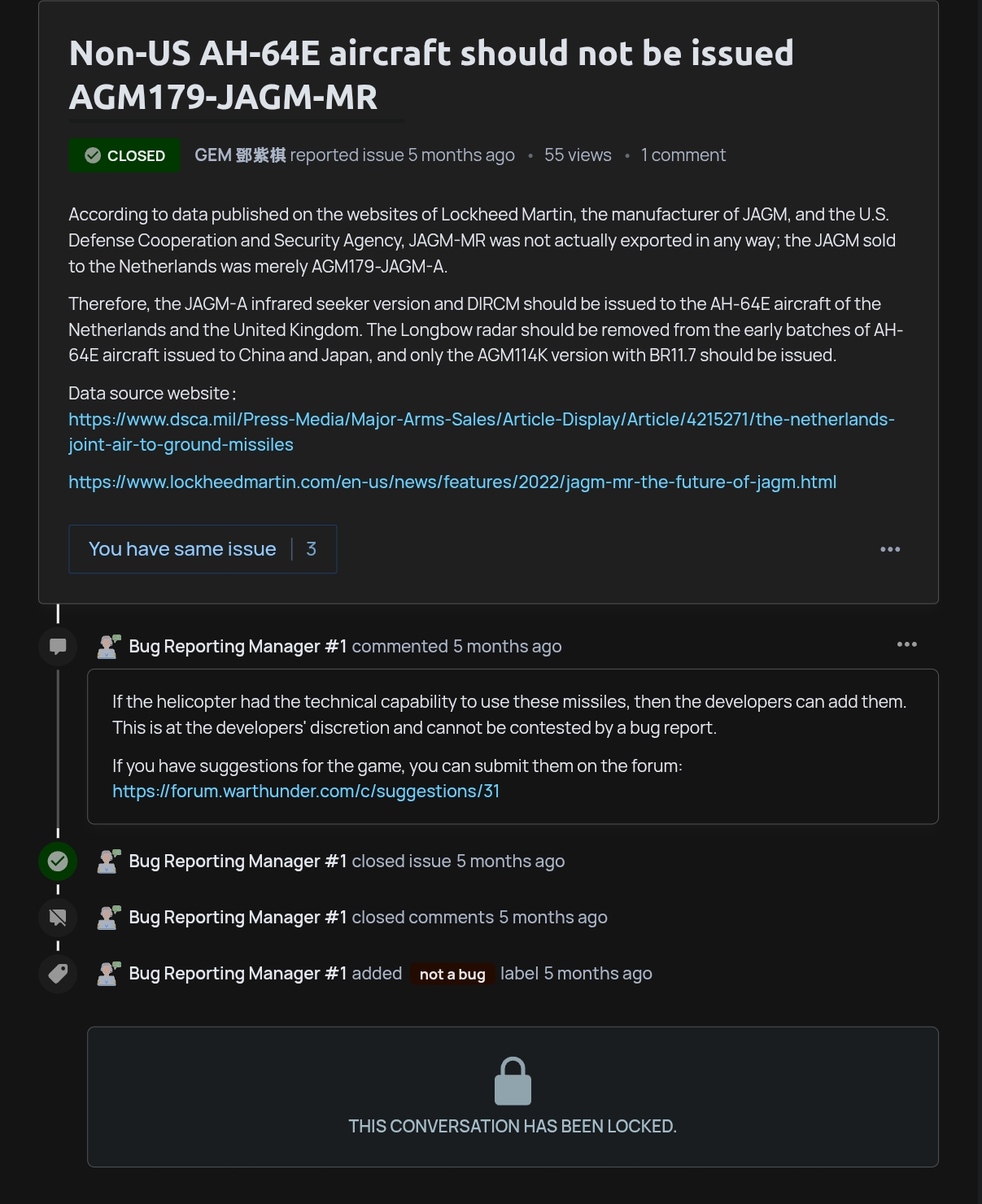This screenshot has width=982, height=1204.
Task: Click the padlock icon in locked notice
Action: point(513,1081)
